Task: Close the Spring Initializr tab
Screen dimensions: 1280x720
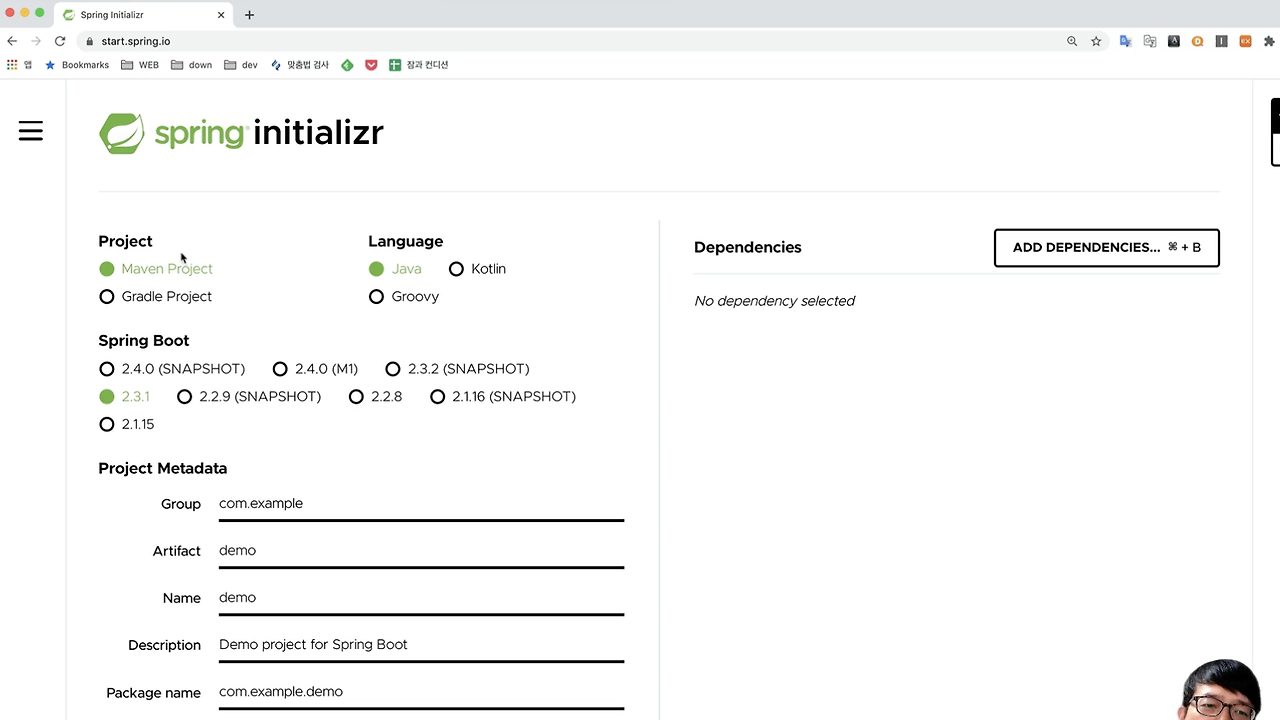Action: [x=221, y=15]
